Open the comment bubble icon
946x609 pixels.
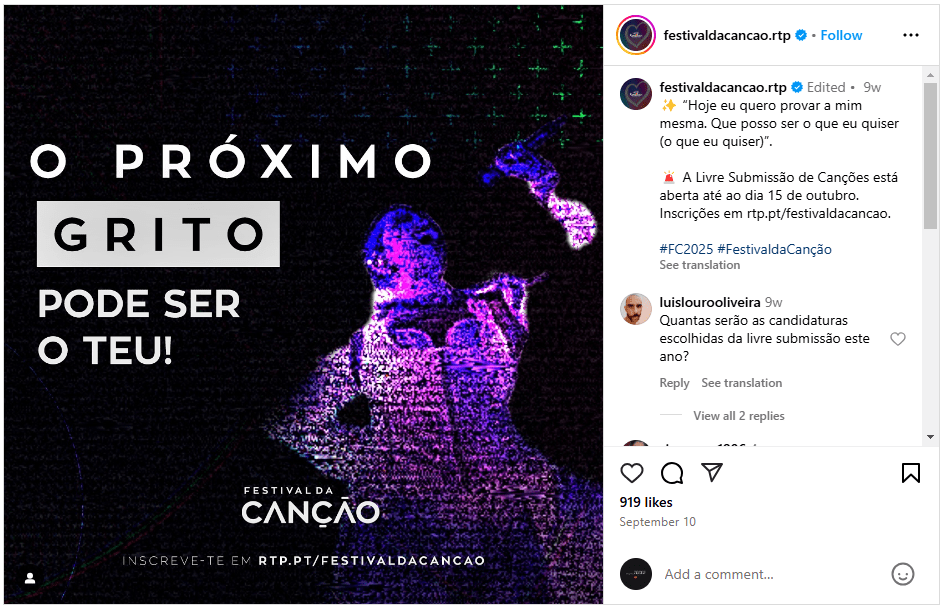[671, 473]
